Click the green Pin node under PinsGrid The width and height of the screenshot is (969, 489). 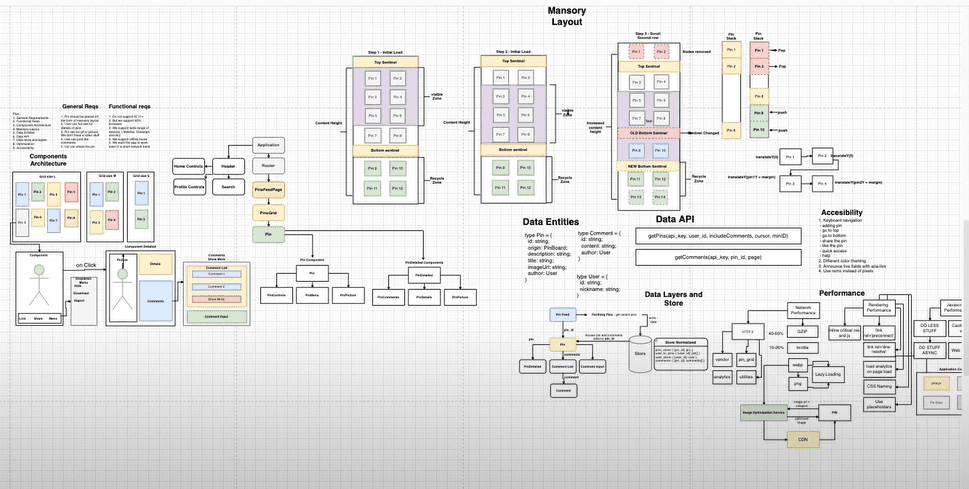point(267,233)
